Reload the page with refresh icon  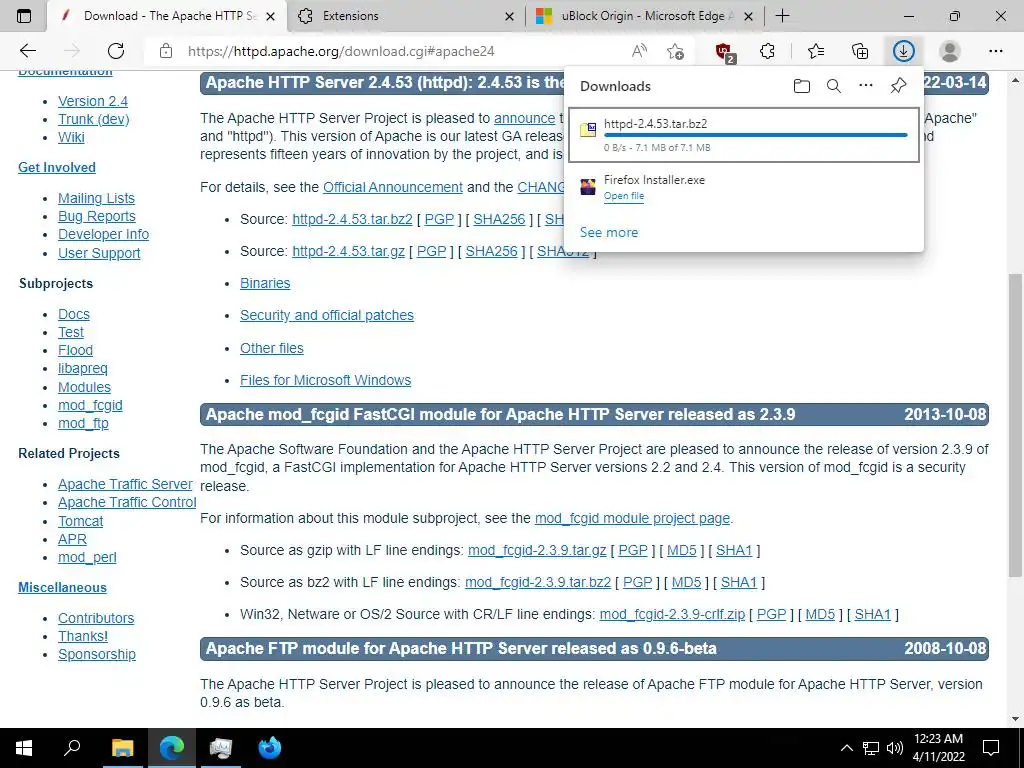tap(116, 51)
